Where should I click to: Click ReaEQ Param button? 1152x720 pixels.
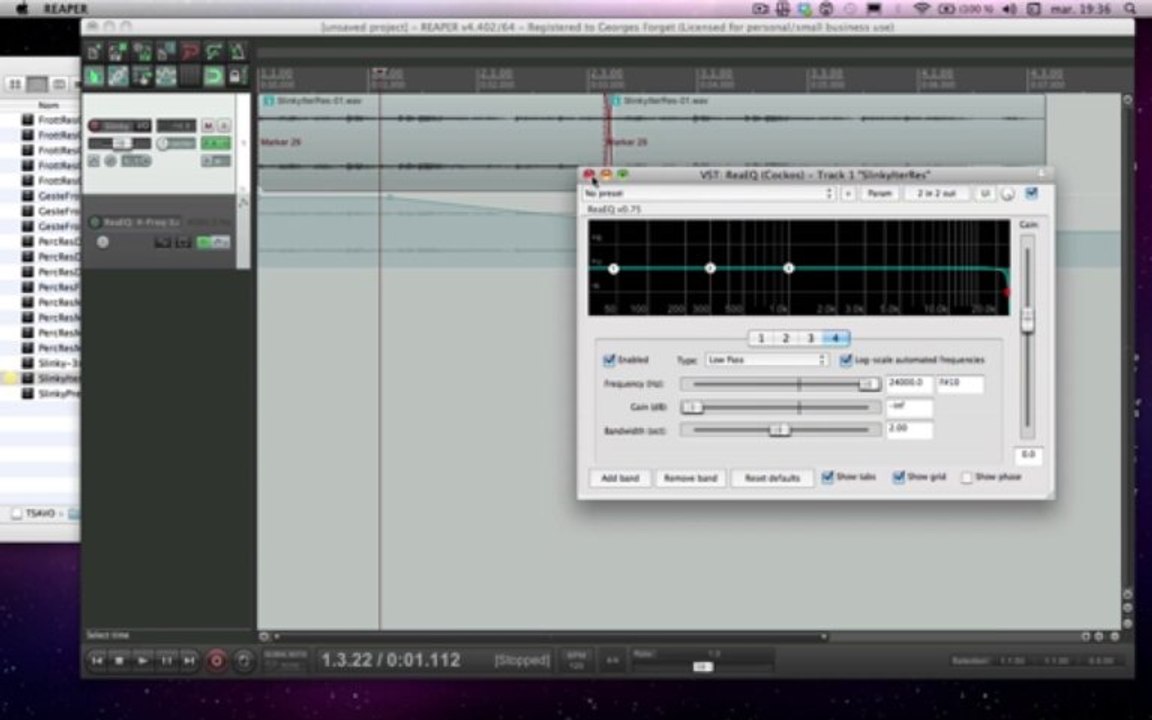(879, 193)
